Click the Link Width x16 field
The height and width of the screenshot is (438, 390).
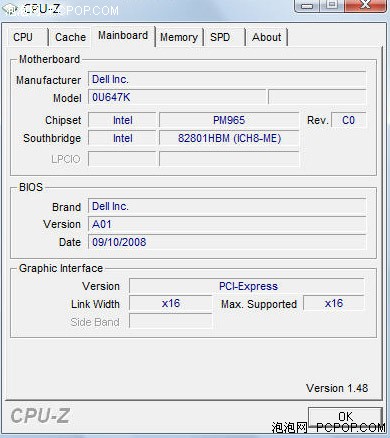[x=171, y=304]
